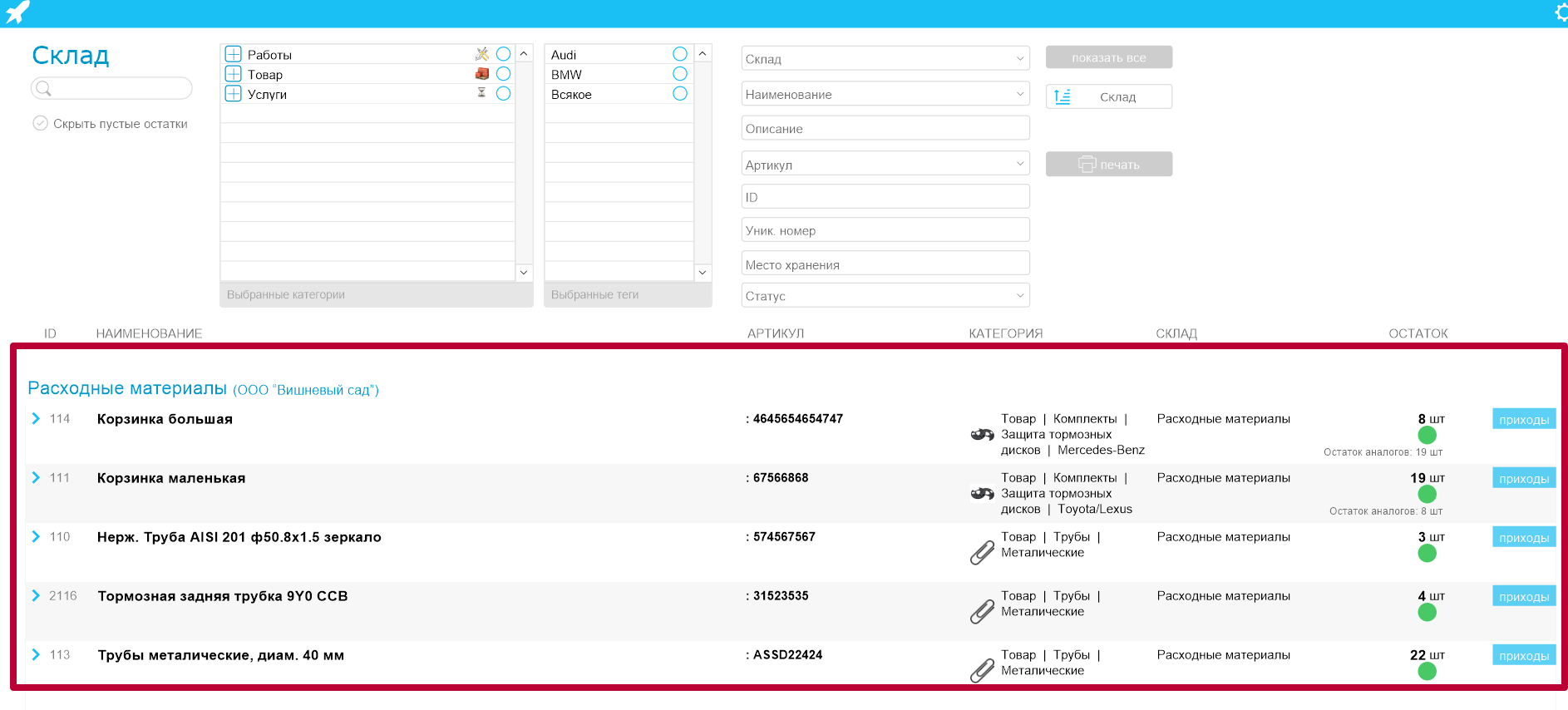The image size is (1568, 710).
Task: Sort by the ОСТАТОК column header
Action: point(1418,333)
